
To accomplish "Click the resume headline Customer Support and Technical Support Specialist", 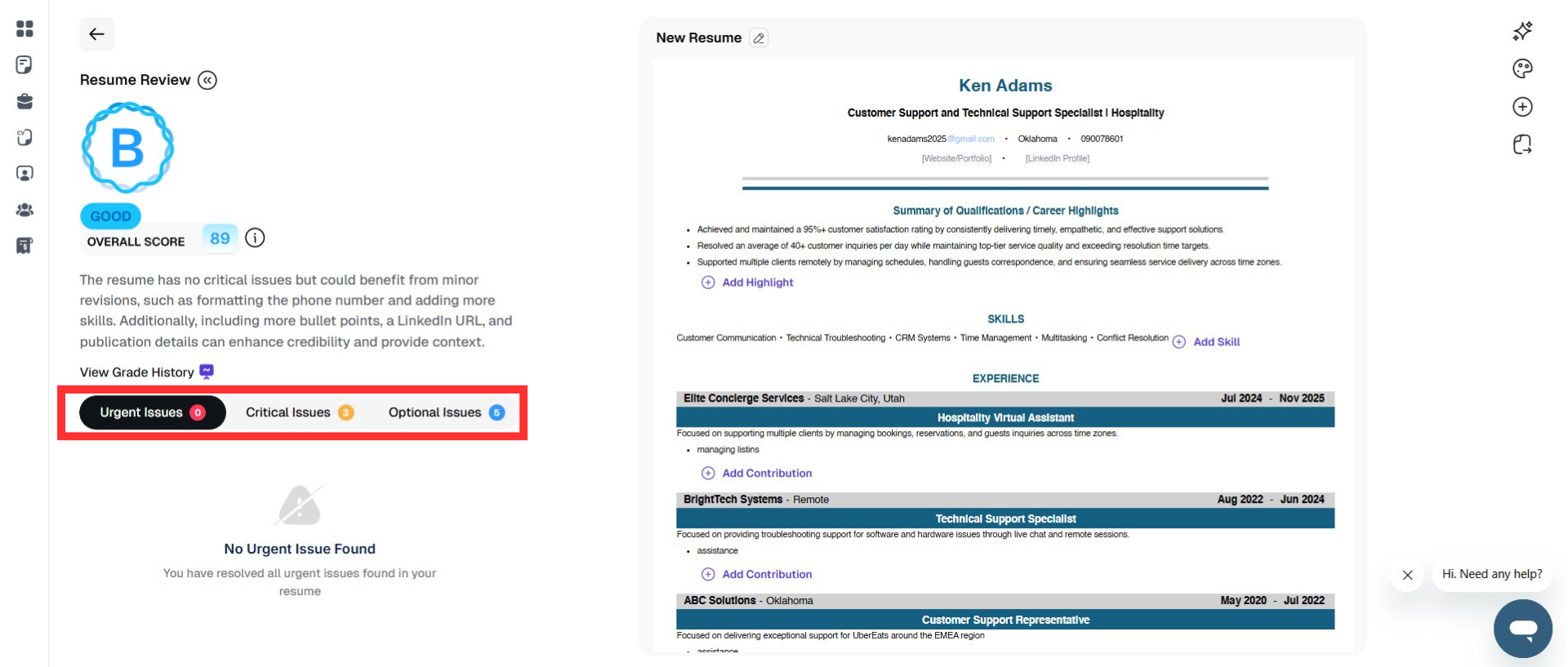I will [1005, 113].
